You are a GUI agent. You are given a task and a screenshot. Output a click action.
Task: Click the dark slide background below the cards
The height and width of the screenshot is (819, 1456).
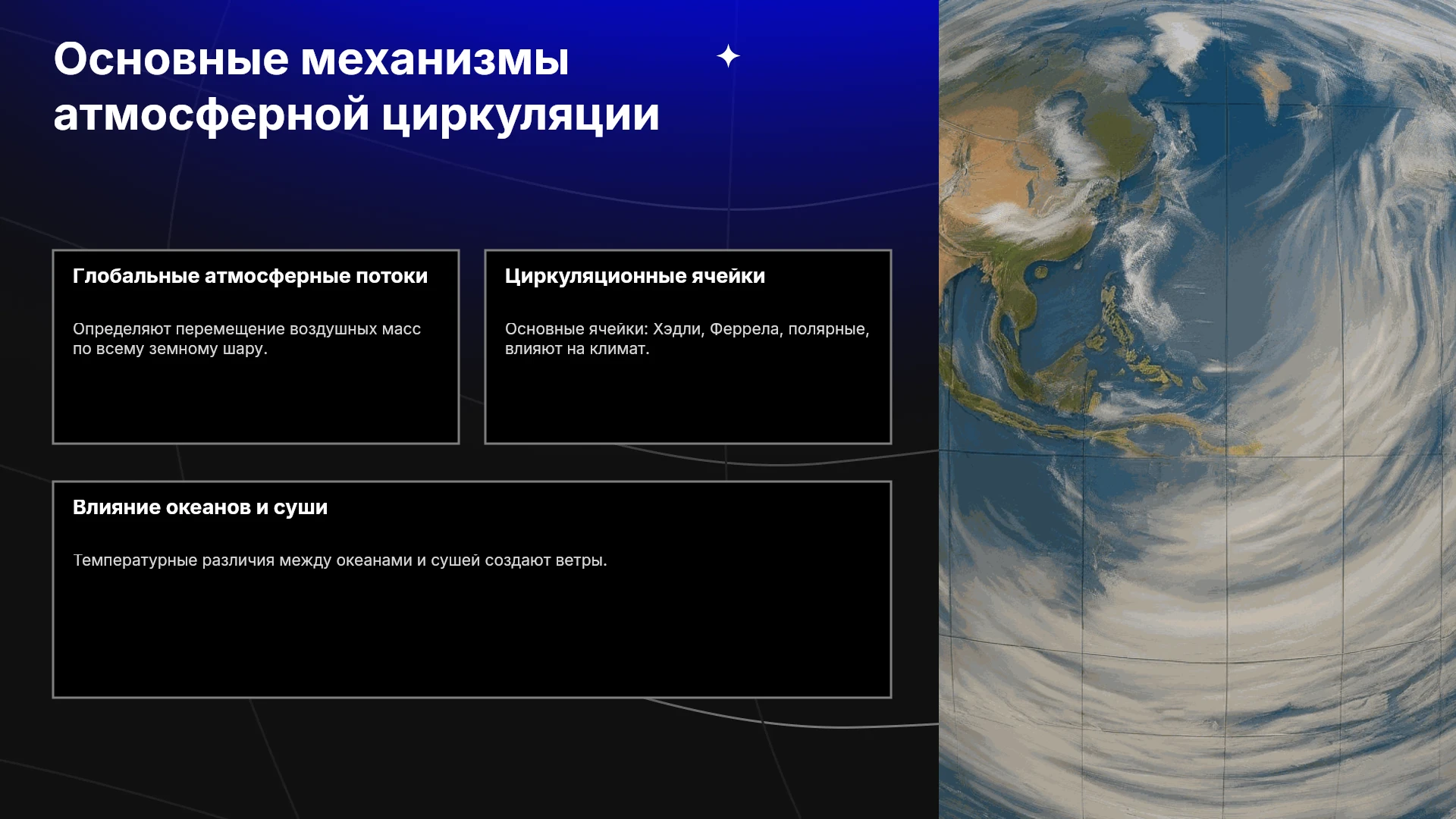pyautogui.click(x=455, y=758)
